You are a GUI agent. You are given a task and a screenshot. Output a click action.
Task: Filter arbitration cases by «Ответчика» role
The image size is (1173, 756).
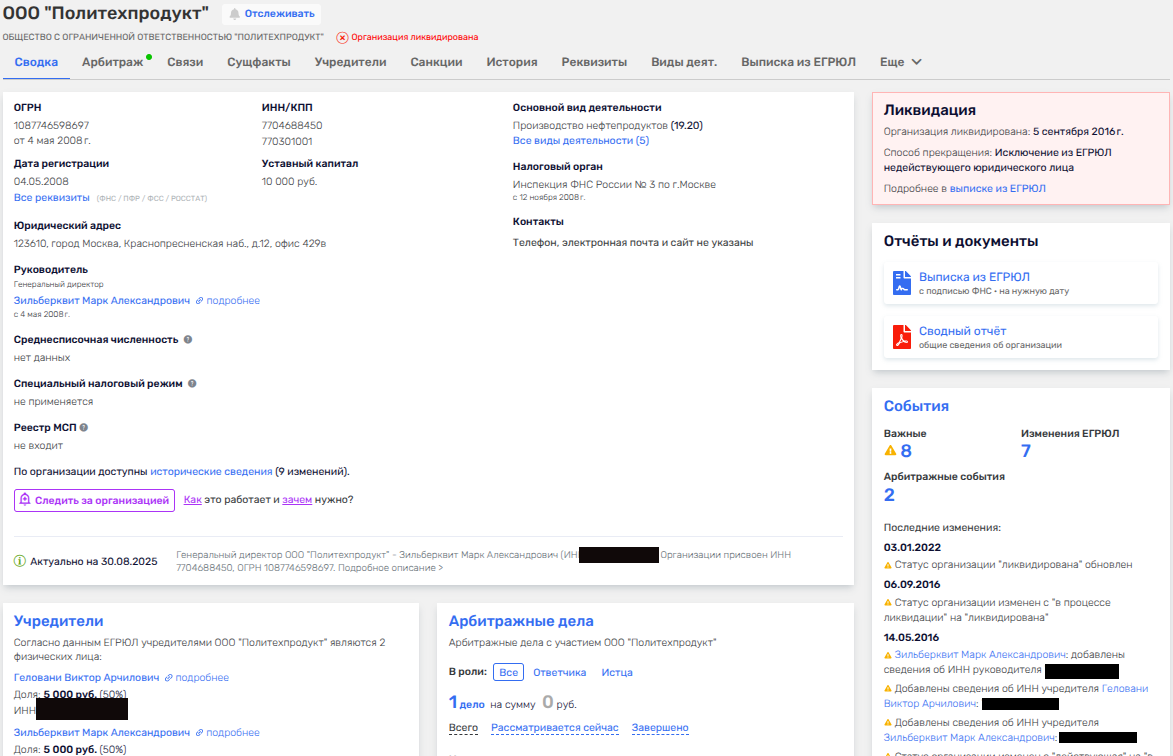[x=559, y=672]
